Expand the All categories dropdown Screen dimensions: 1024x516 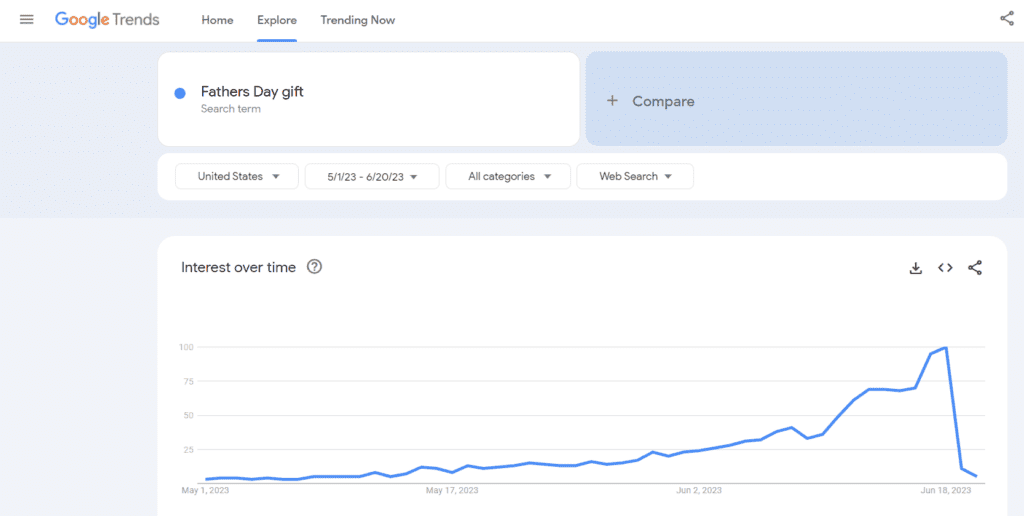coord(508,176)
